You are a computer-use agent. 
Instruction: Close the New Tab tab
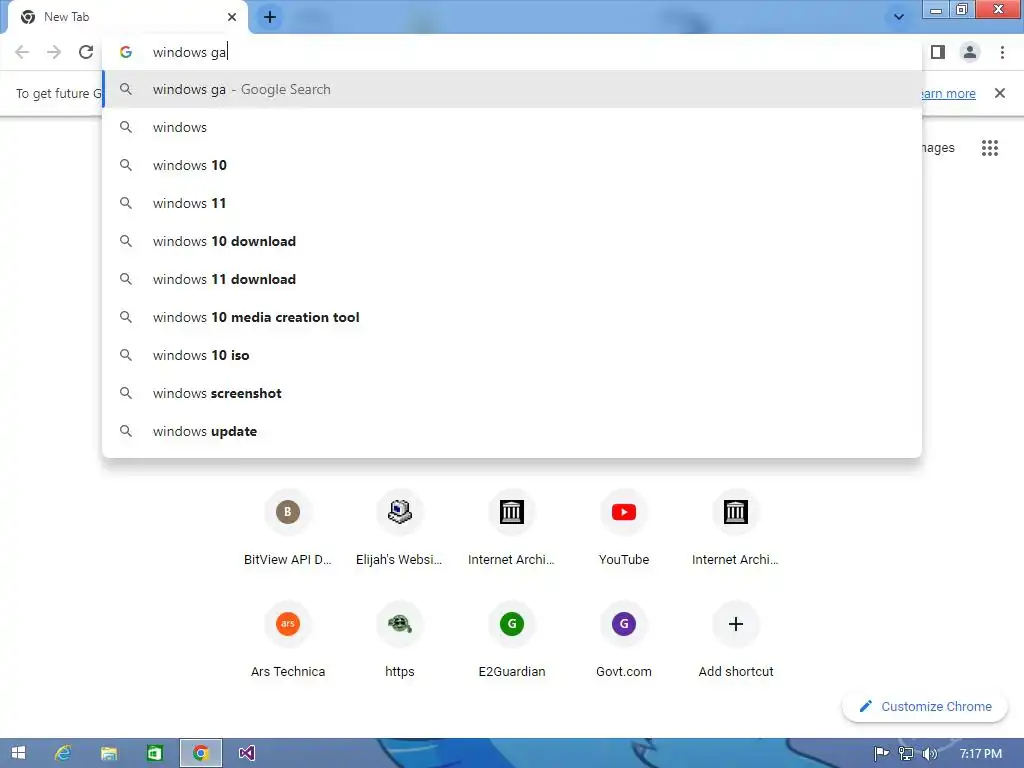coord(232,17)
